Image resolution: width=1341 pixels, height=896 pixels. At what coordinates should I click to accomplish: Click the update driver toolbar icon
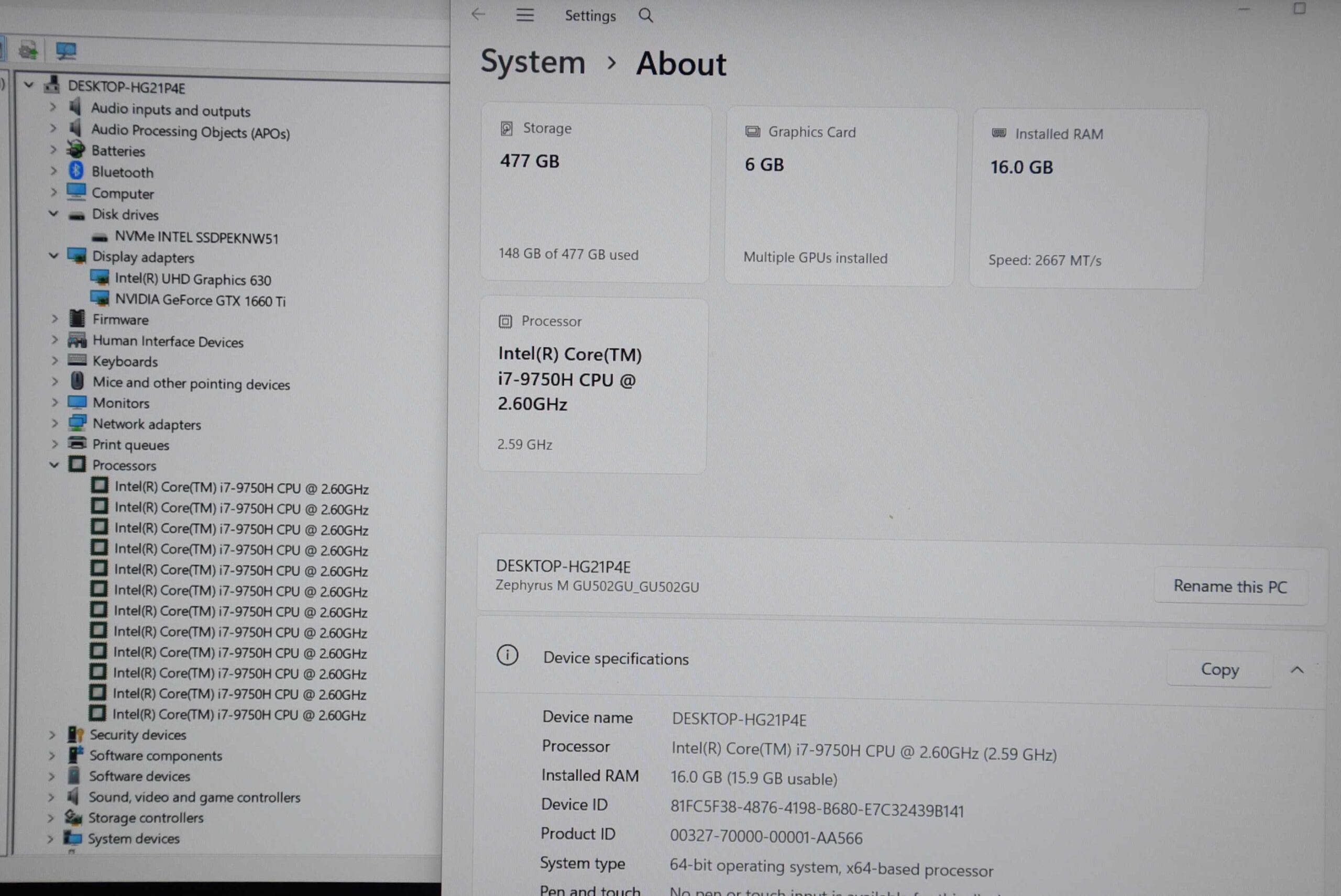(28, 50)
